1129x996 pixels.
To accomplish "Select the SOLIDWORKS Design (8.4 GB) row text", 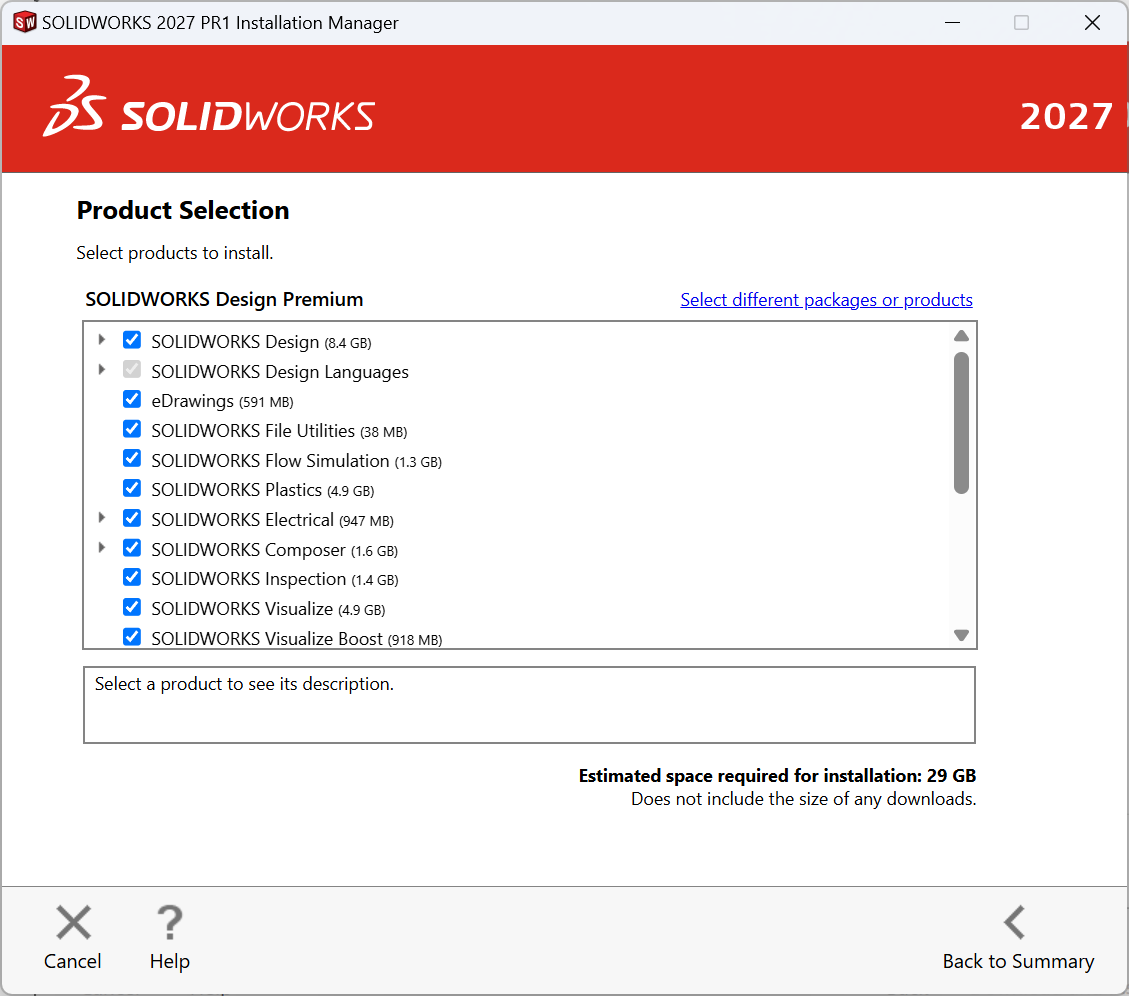I will [261, 342].
